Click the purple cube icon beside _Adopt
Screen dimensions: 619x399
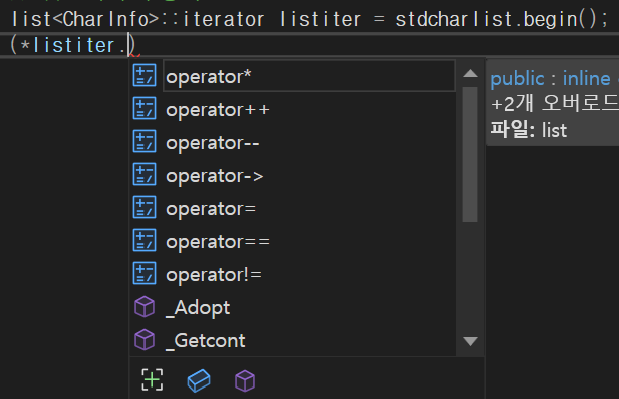coord(144,307)
